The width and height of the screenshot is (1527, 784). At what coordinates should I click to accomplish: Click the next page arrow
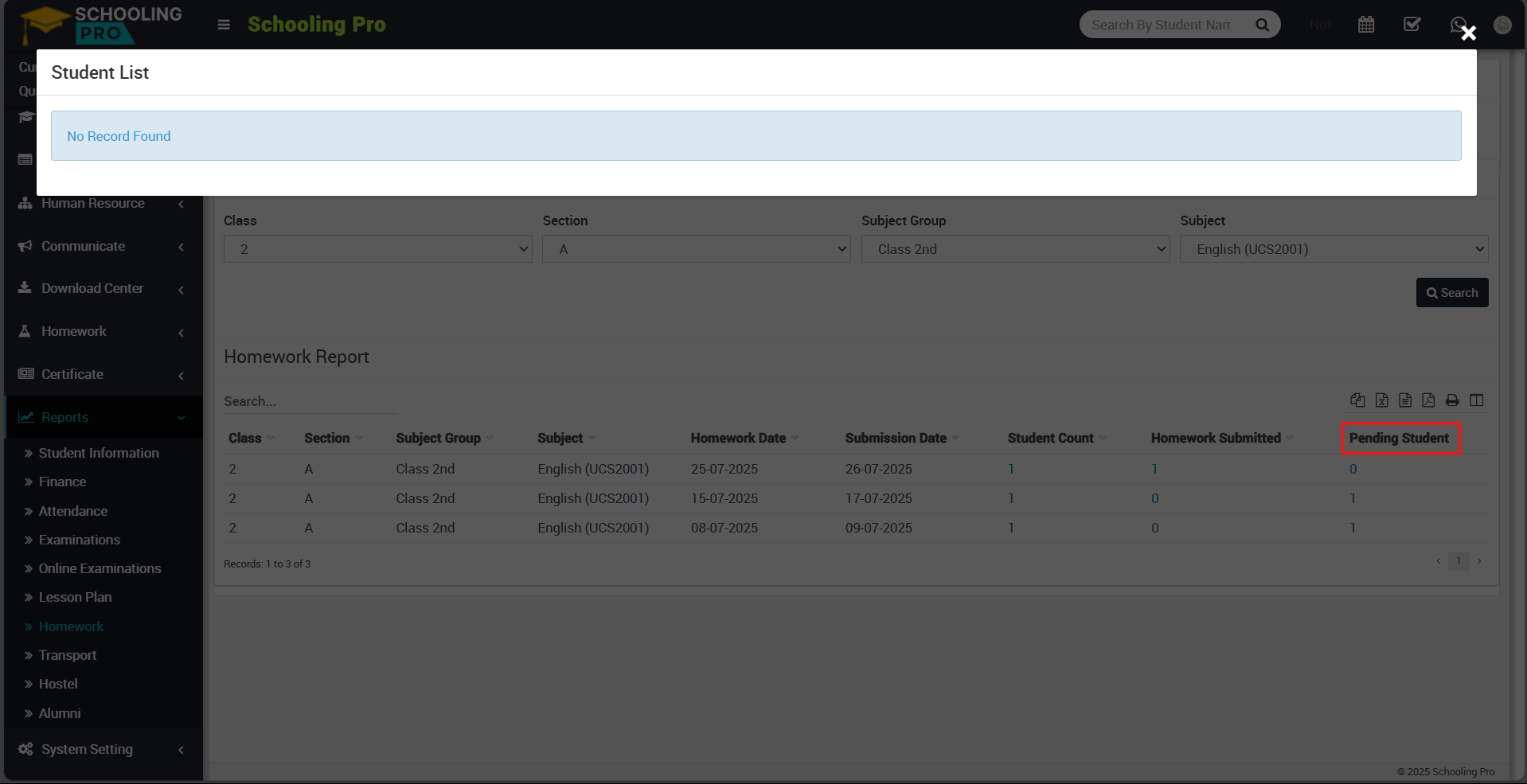point(1479,561)
